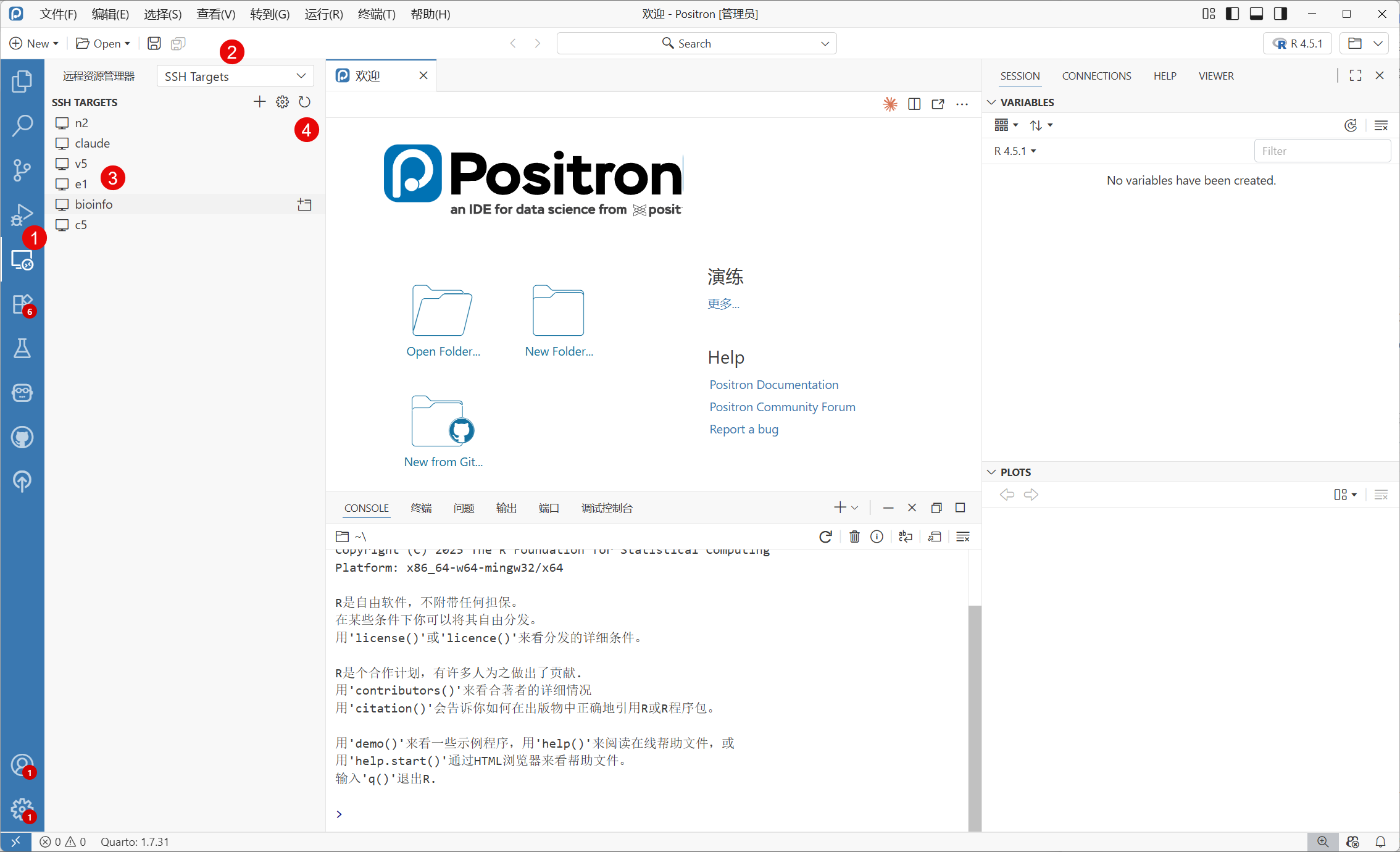1400x852 pixels.
Task: Click the console vertical scrollbar
Action: coord(975,717)
